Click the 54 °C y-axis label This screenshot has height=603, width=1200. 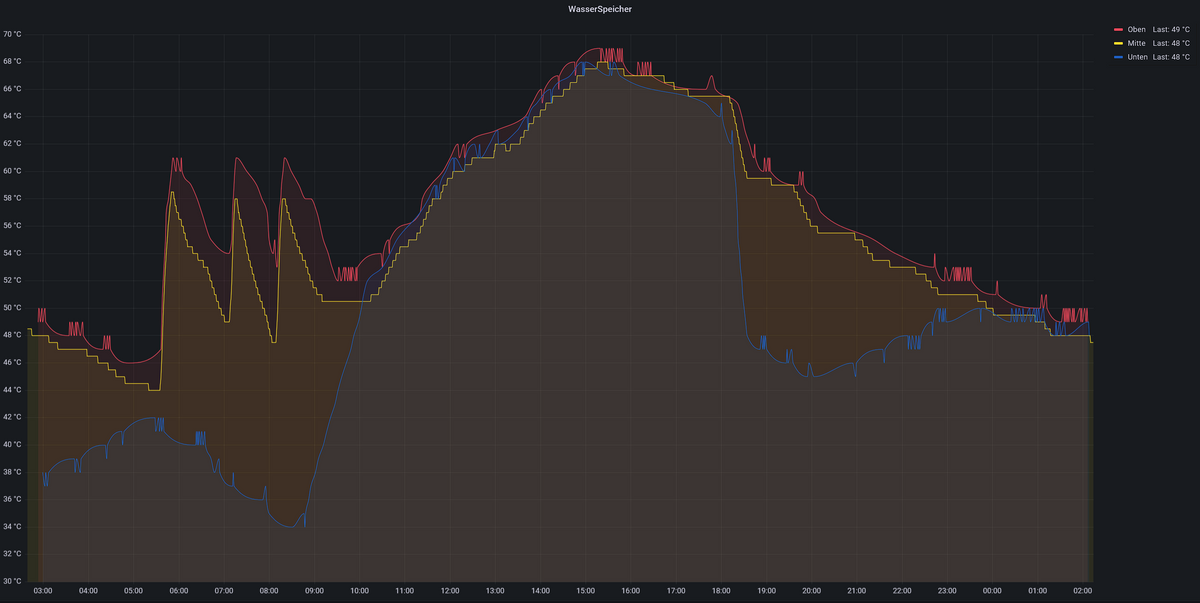(x=11, y=253)
